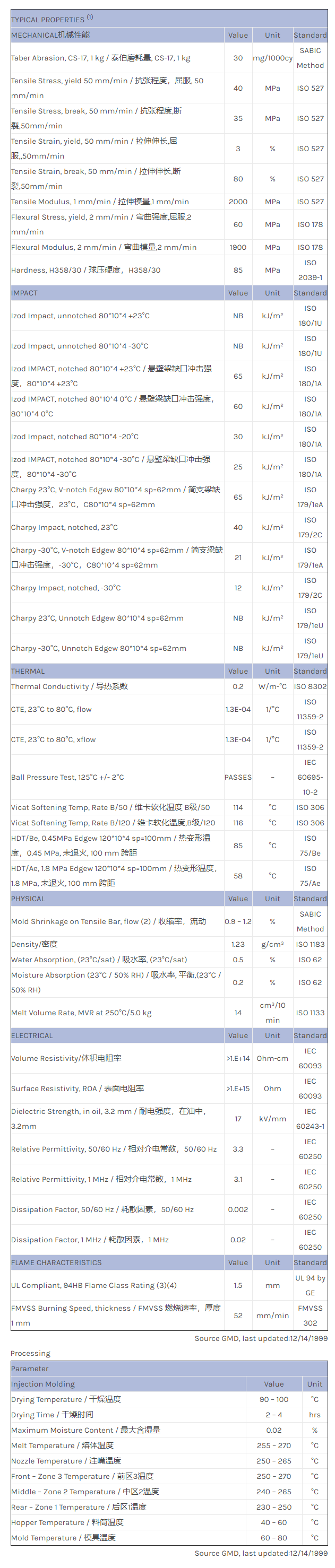The width and height of the screenshot is (335, 1568).
Task: Select the Thermal Conductivity row label
Action: [70, 686]
